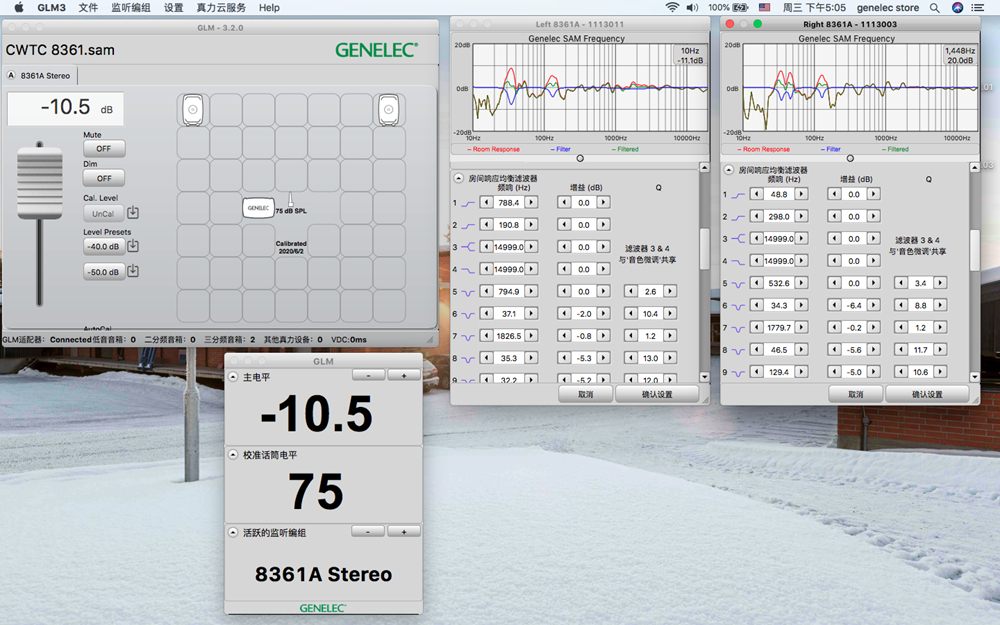Select the top-left monitor speaker icon in the grid
The image size is (1000, 625).
[x=193, y=109]
